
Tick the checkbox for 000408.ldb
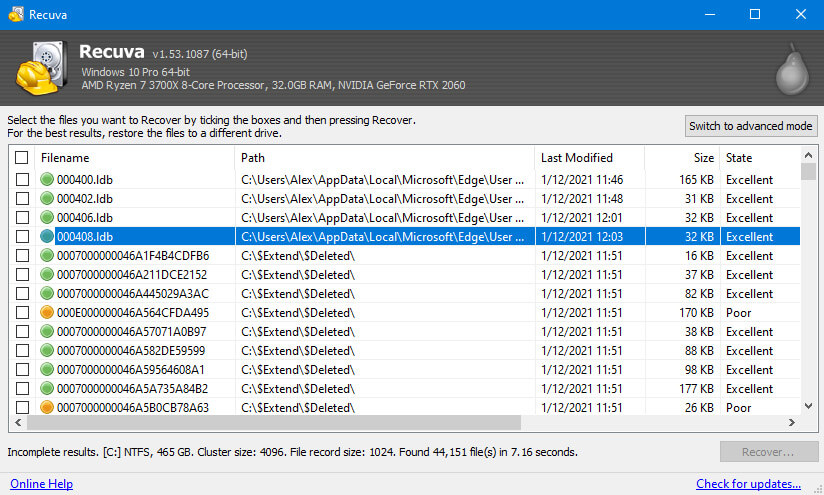(x=22, y=236)
